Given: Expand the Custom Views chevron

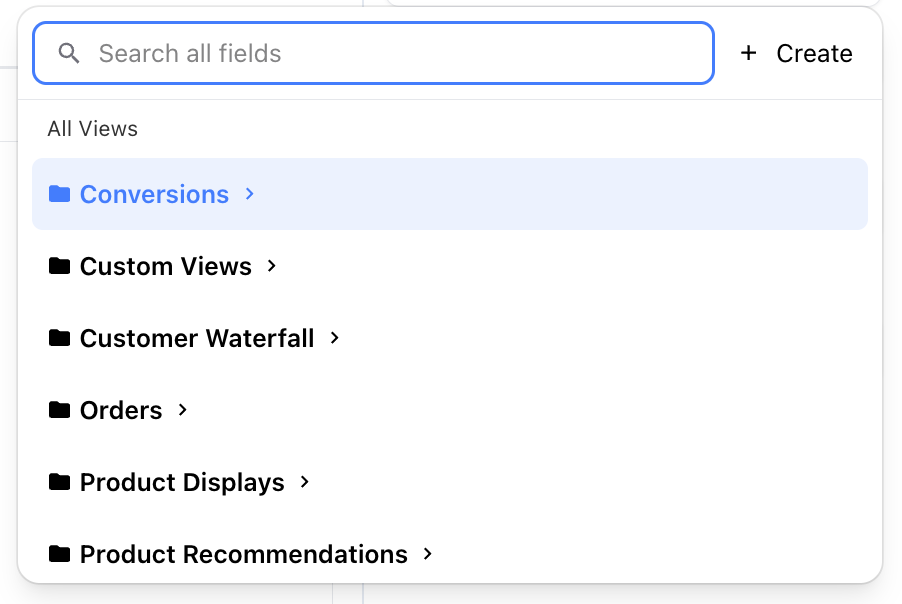Looking at the screenshot, I should pos(272,266).
